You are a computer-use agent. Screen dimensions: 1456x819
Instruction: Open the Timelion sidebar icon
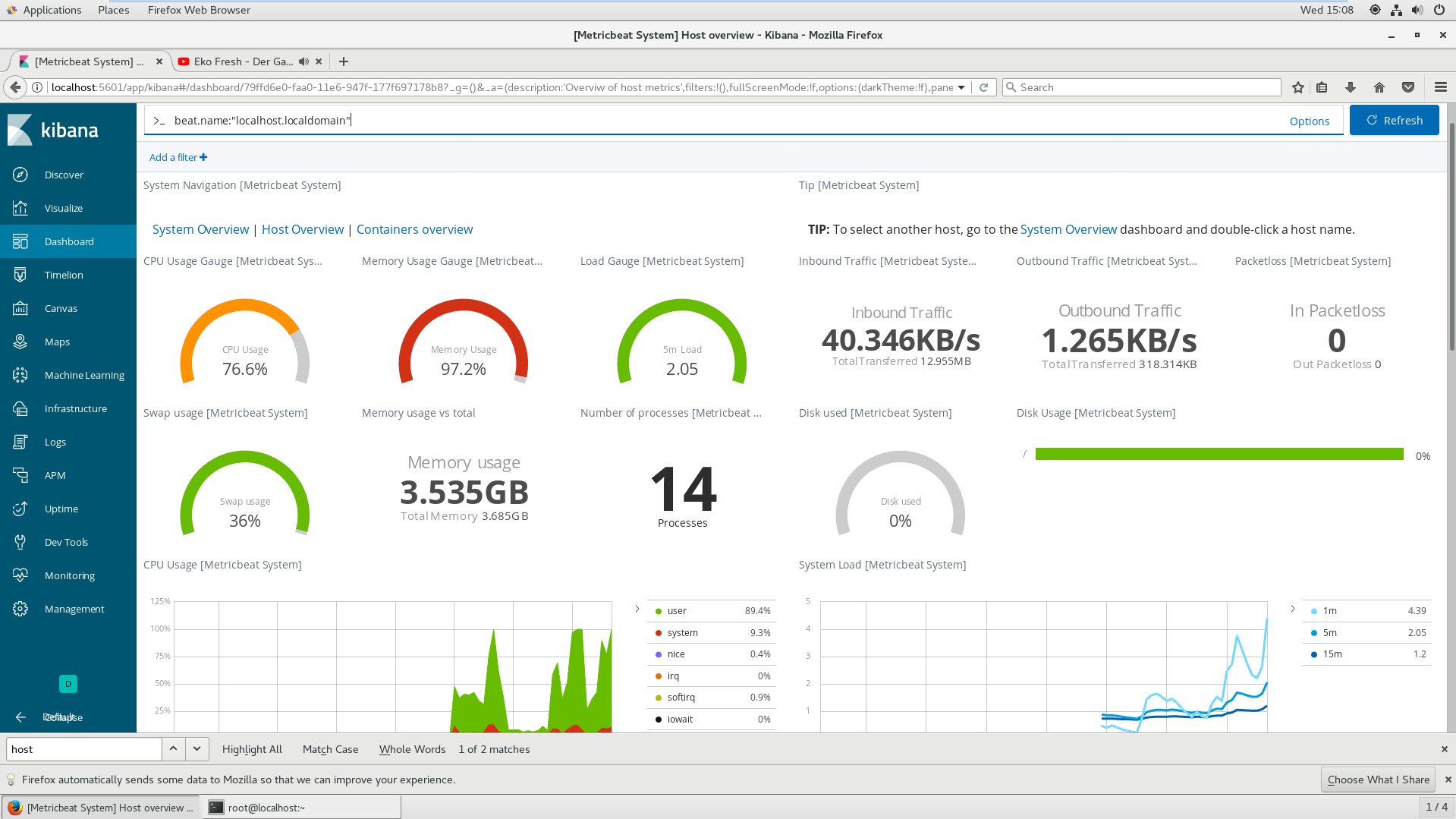tap(20, 275)
